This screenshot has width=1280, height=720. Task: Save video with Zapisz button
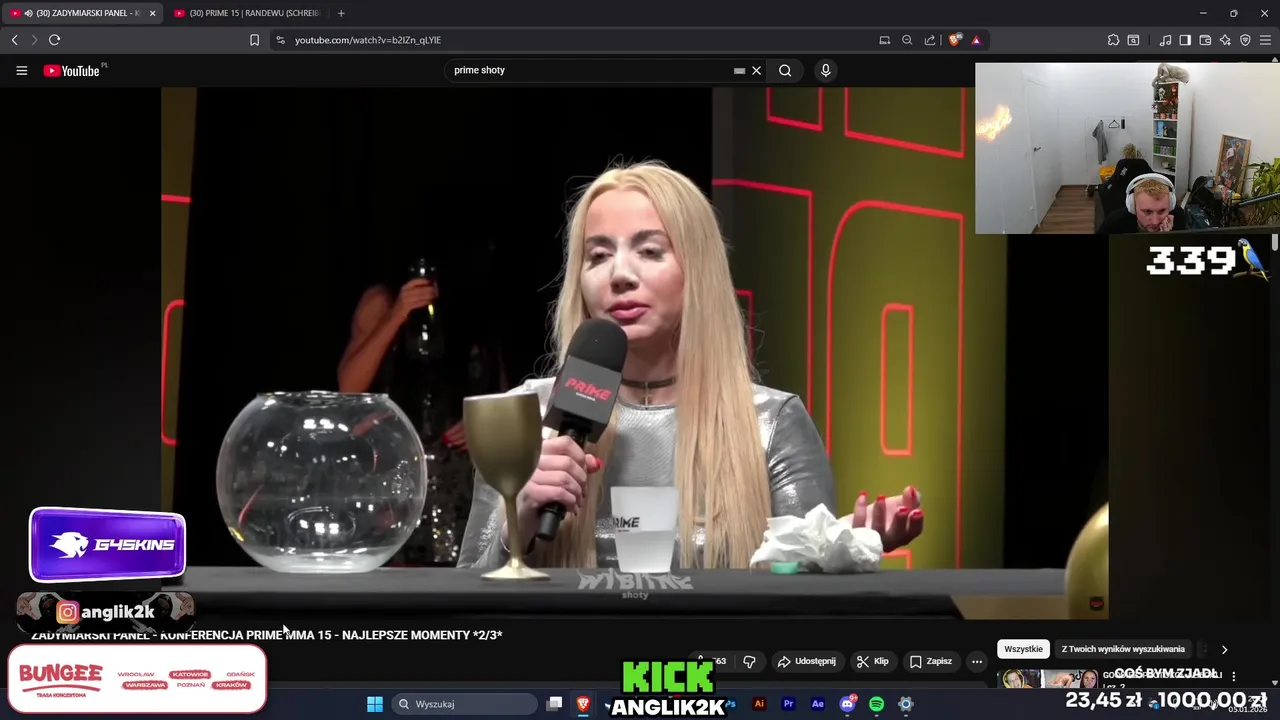click(930, 661)
